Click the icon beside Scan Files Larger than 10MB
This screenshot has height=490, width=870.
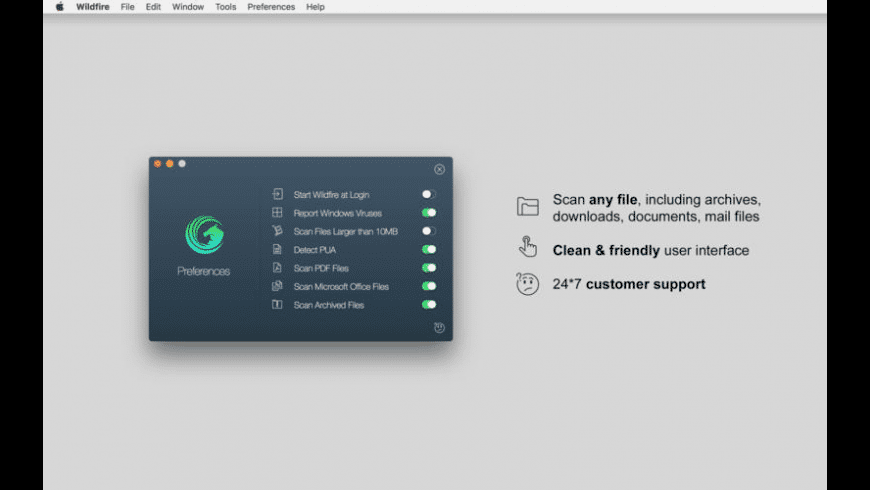coord(277,230)
